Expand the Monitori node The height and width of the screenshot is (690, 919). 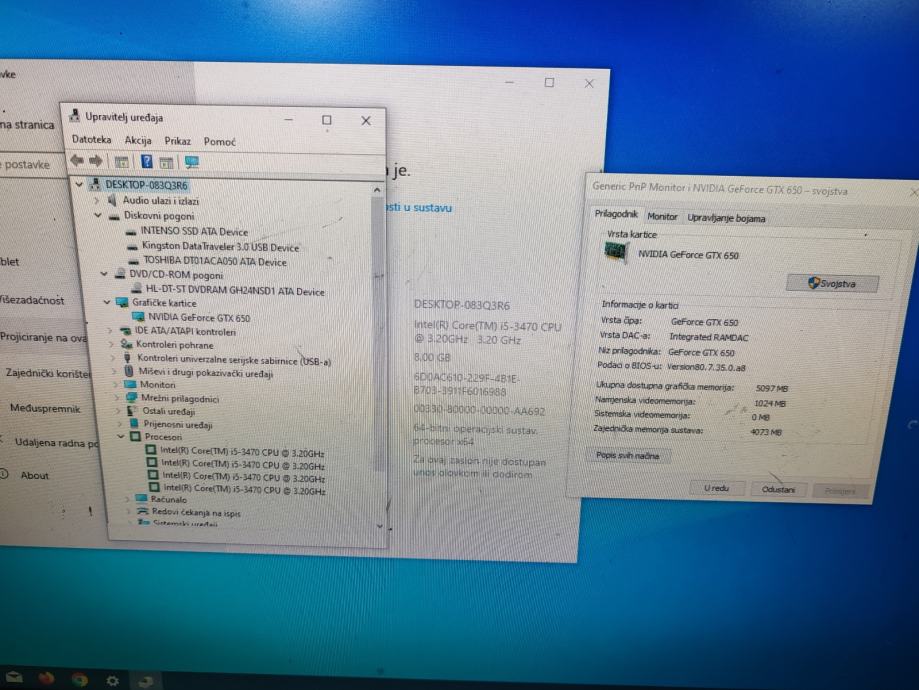click(x=115, y=385)
